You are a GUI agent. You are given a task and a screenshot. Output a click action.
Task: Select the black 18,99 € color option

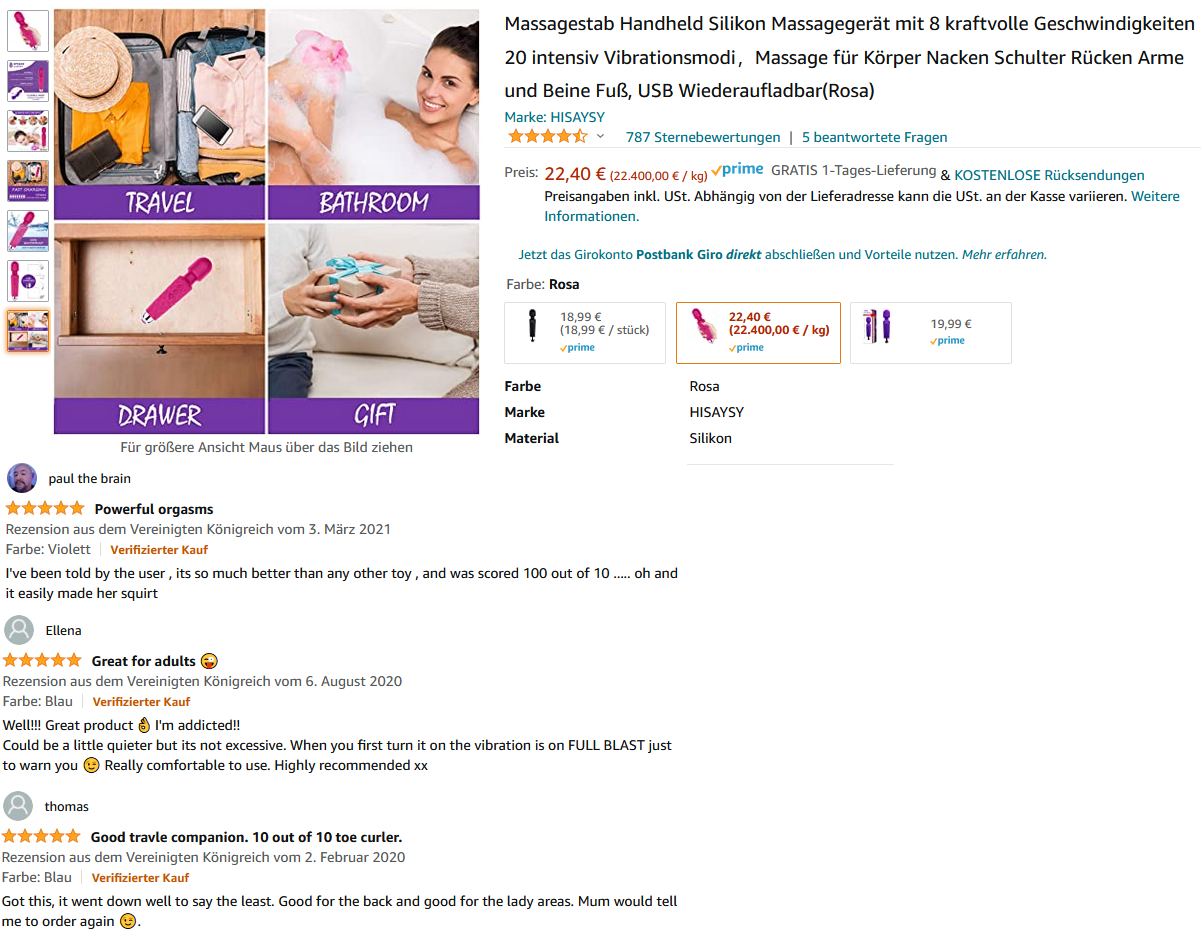[585, 333]
